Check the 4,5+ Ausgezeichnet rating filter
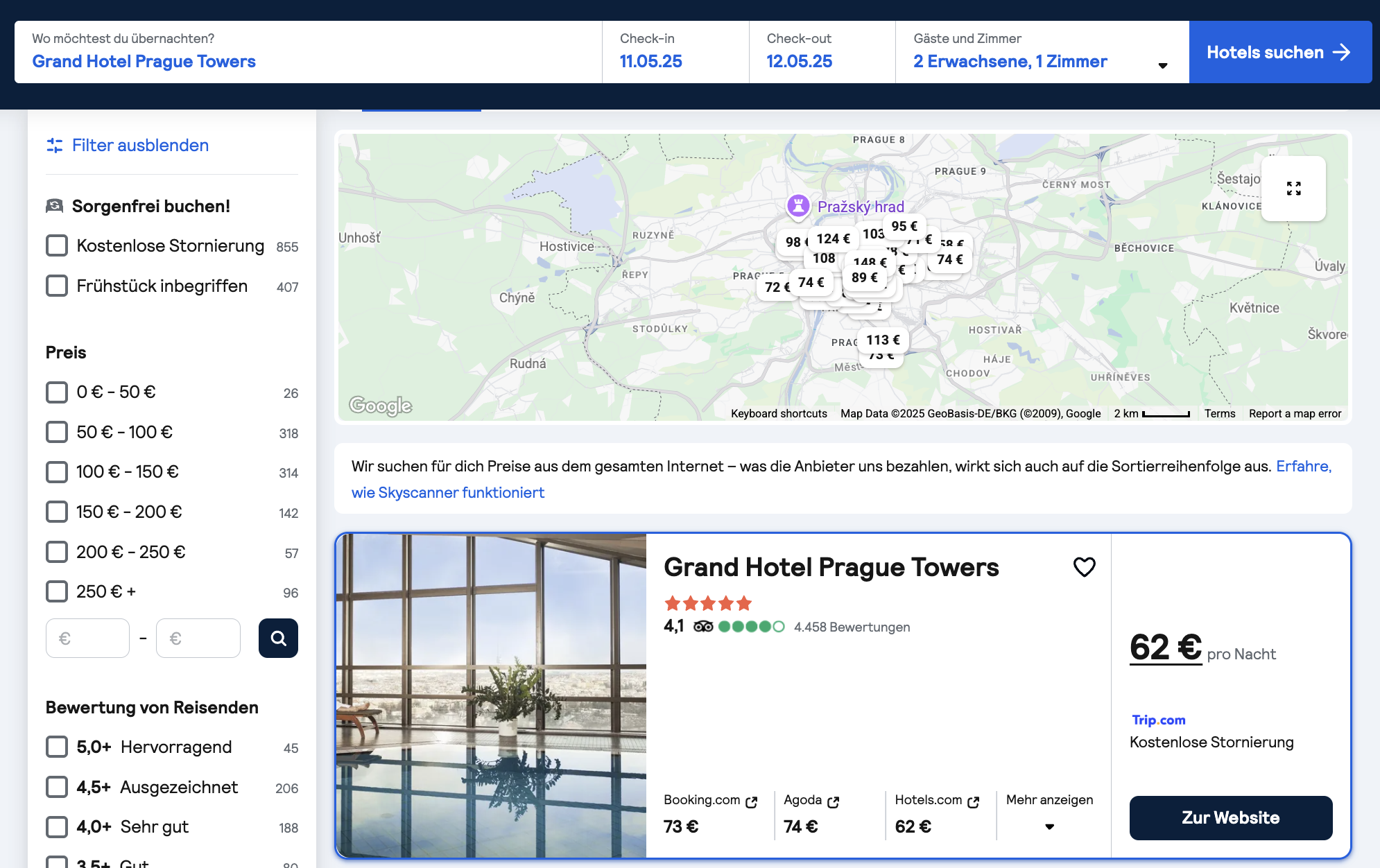The height and width of the screenshot is (868, 1380). click(x=57, y=787)
